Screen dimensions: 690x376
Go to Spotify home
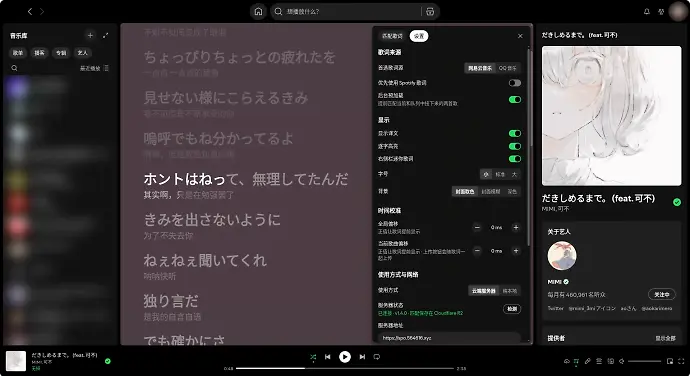(x=258, y=11)
